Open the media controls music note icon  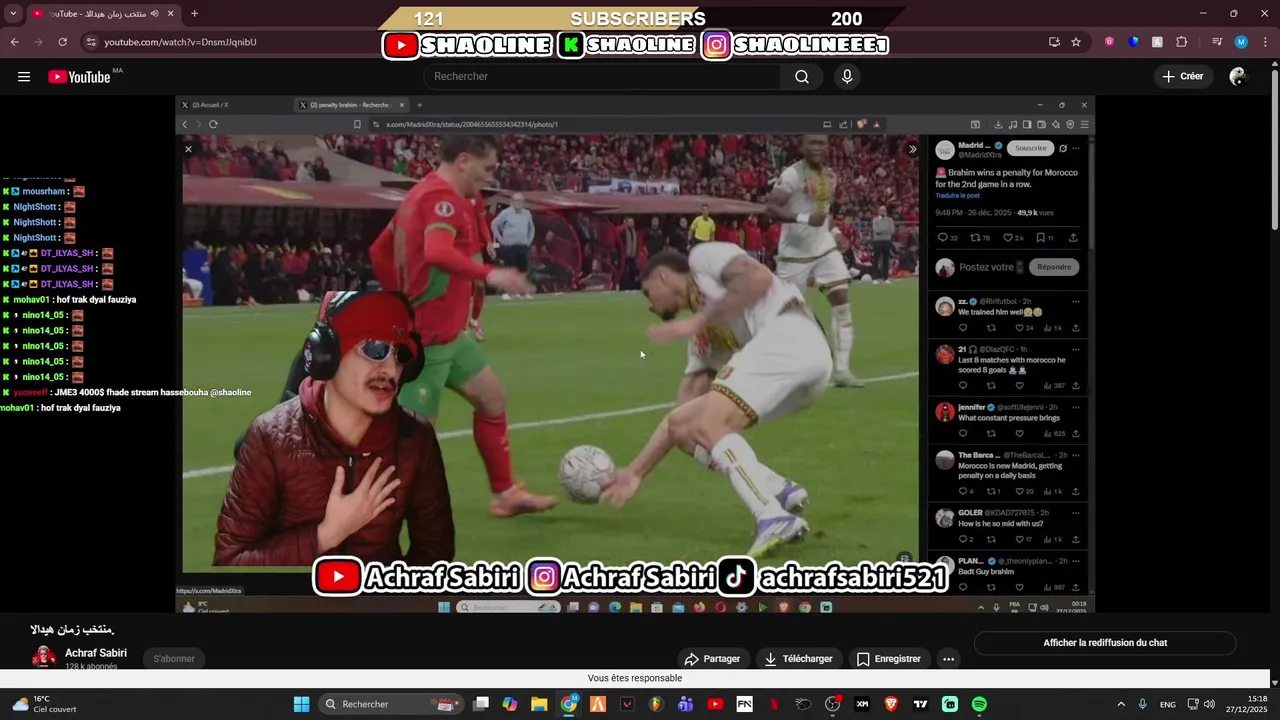(x=1216, y=42)
